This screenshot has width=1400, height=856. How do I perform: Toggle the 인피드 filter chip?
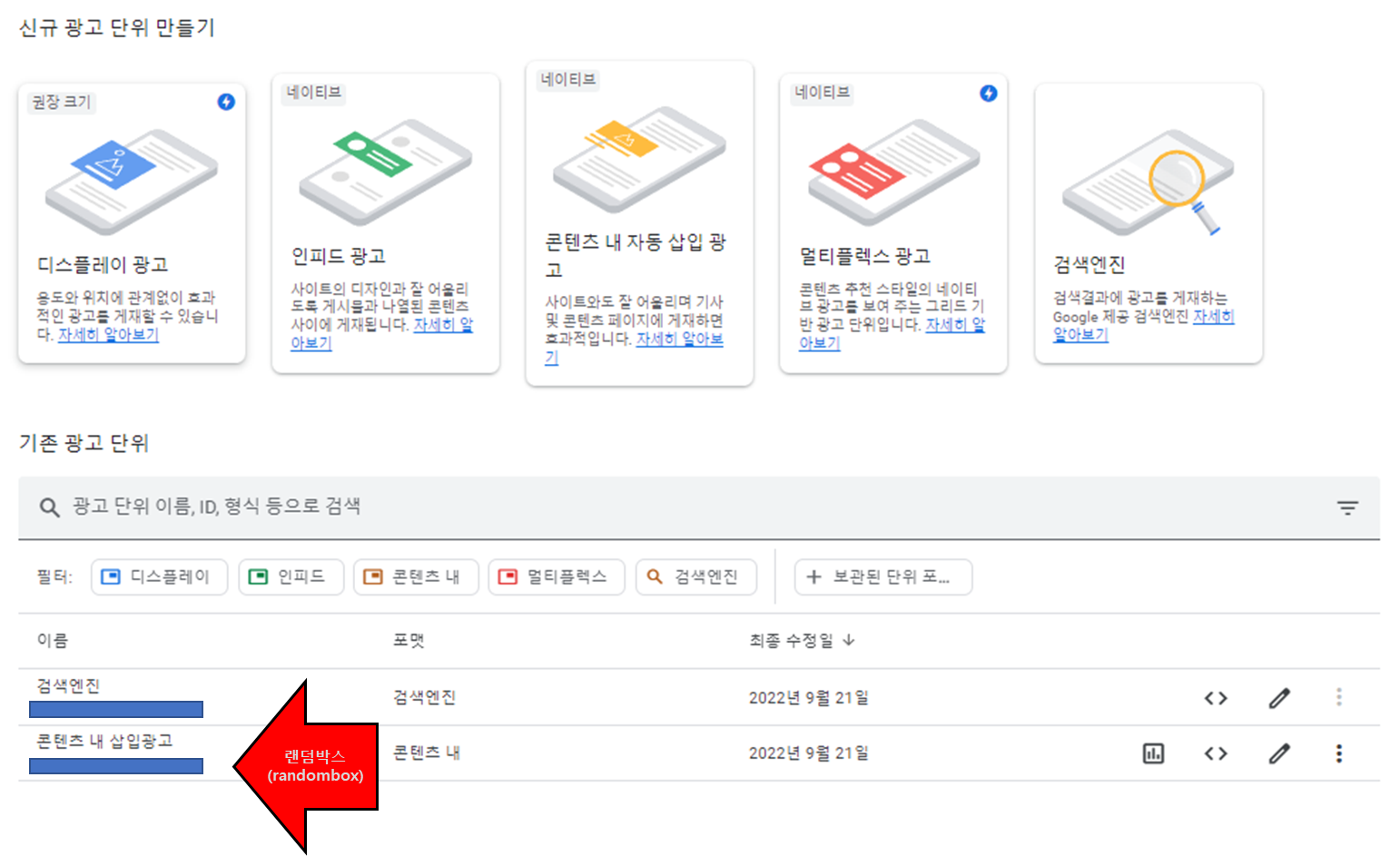[x=291, y=576]
